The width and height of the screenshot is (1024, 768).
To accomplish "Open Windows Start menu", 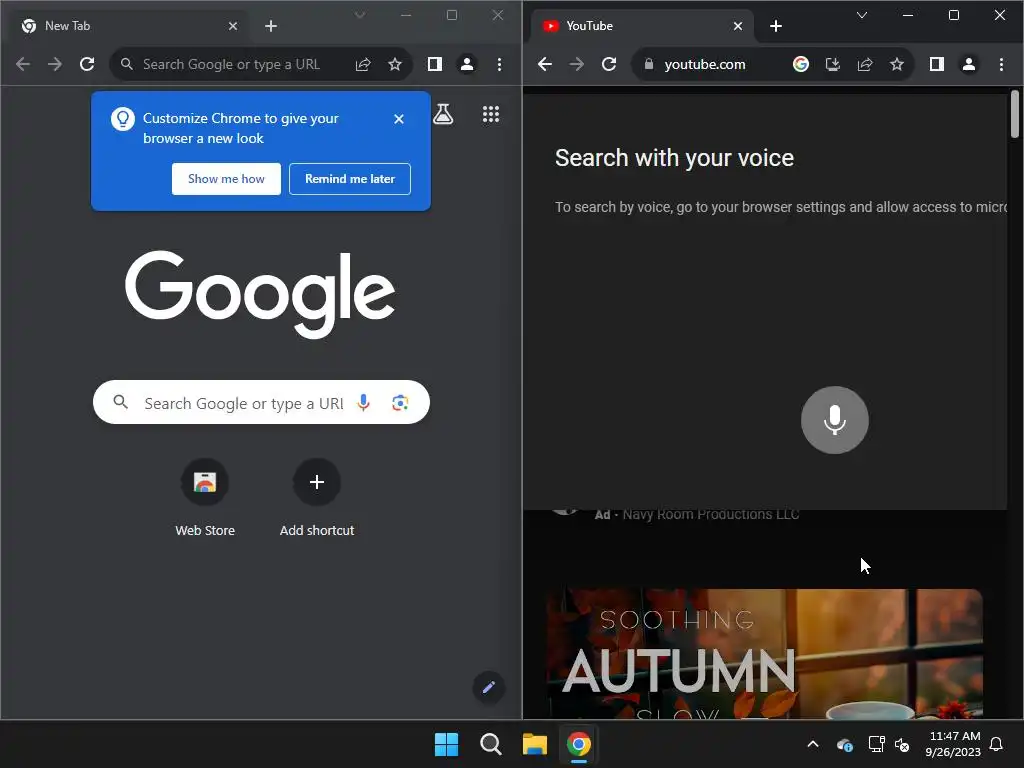I will (x=447, y=744).
